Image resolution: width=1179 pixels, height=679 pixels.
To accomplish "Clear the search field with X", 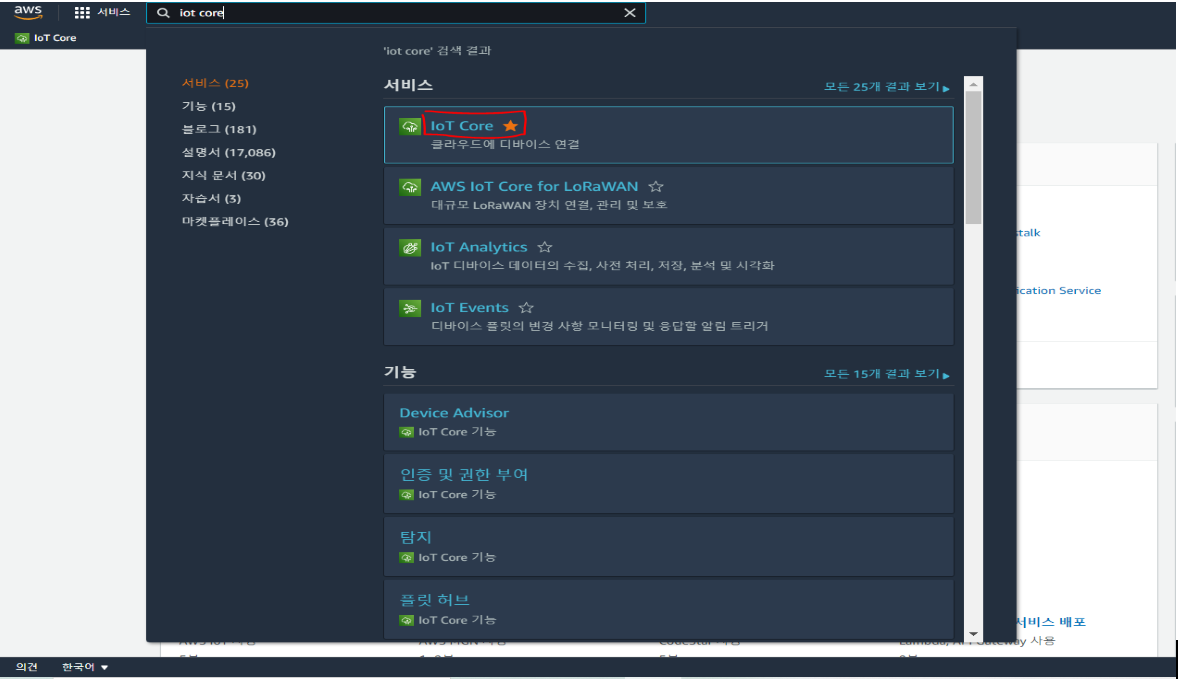I will click(630, 13).
